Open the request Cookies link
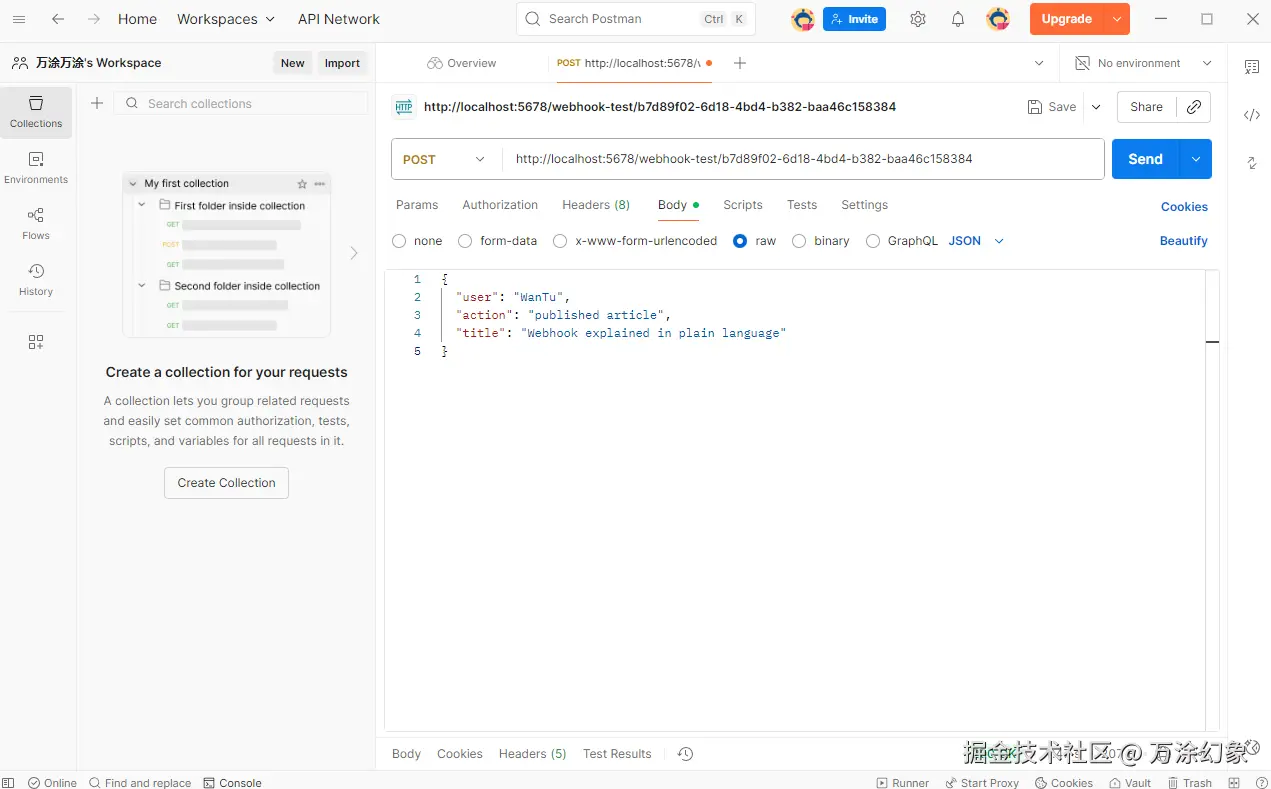 1184,207
